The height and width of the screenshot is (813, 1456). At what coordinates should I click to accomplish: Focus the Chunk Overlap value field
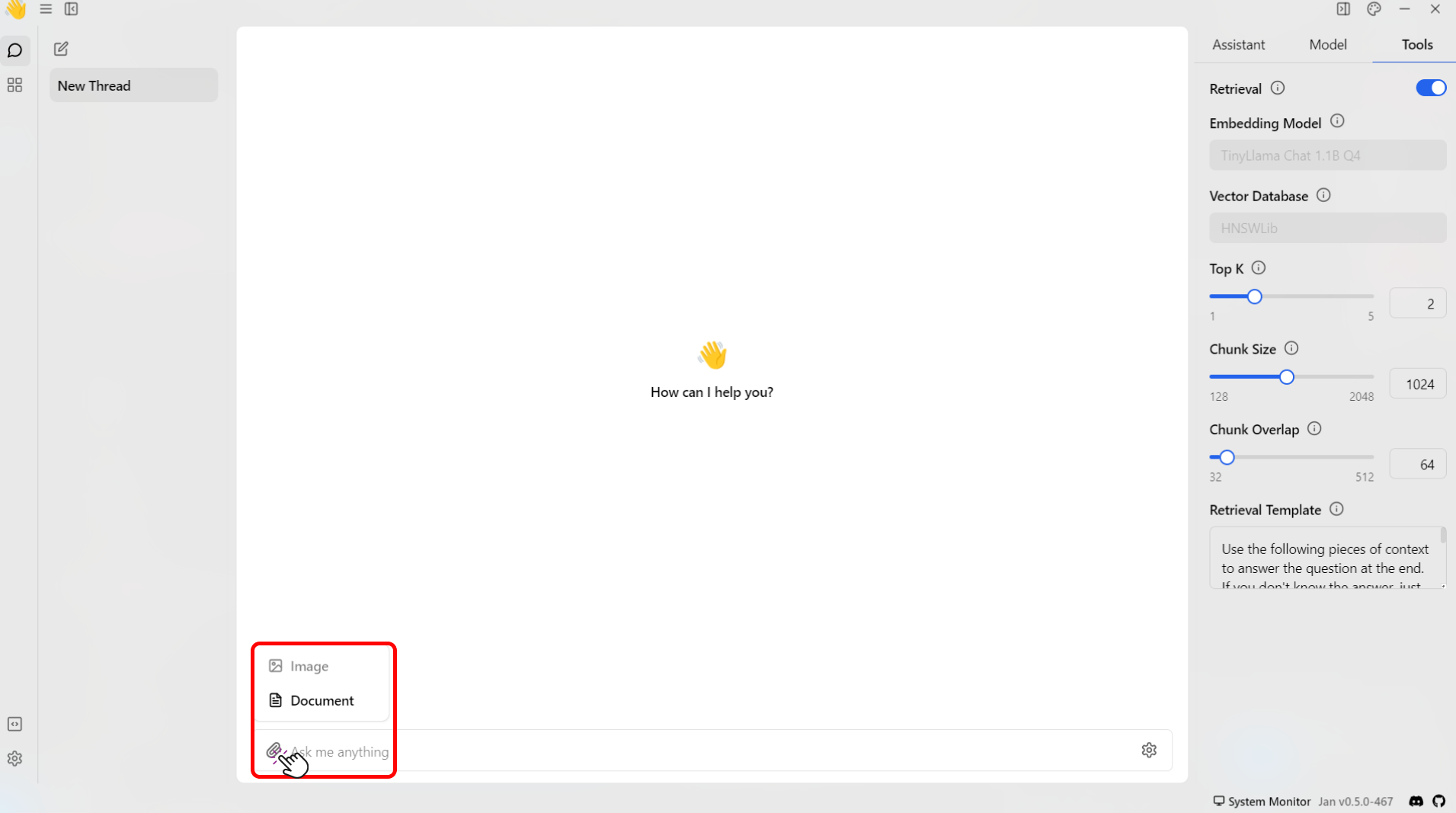coord(1417,464)
